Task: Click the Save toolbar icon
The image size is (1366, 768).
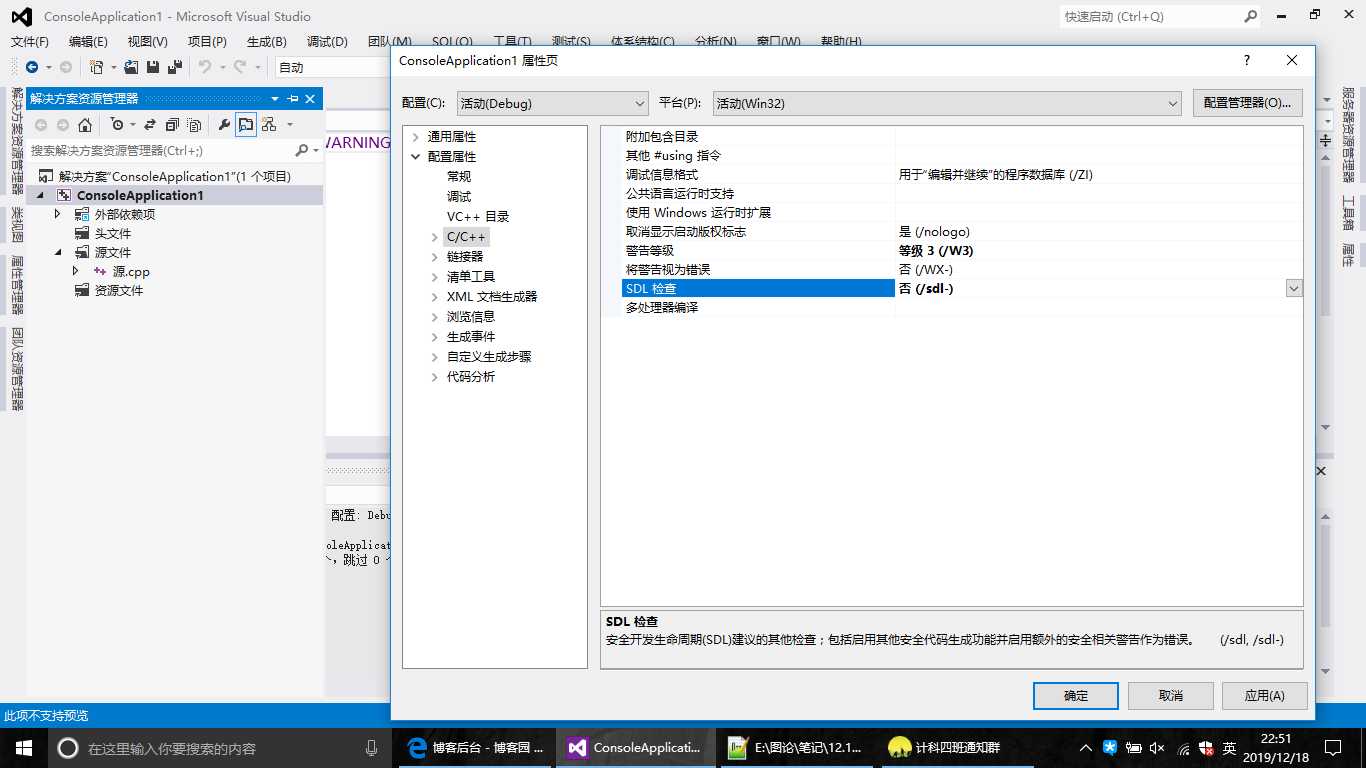Action: (x=153, y=67)
